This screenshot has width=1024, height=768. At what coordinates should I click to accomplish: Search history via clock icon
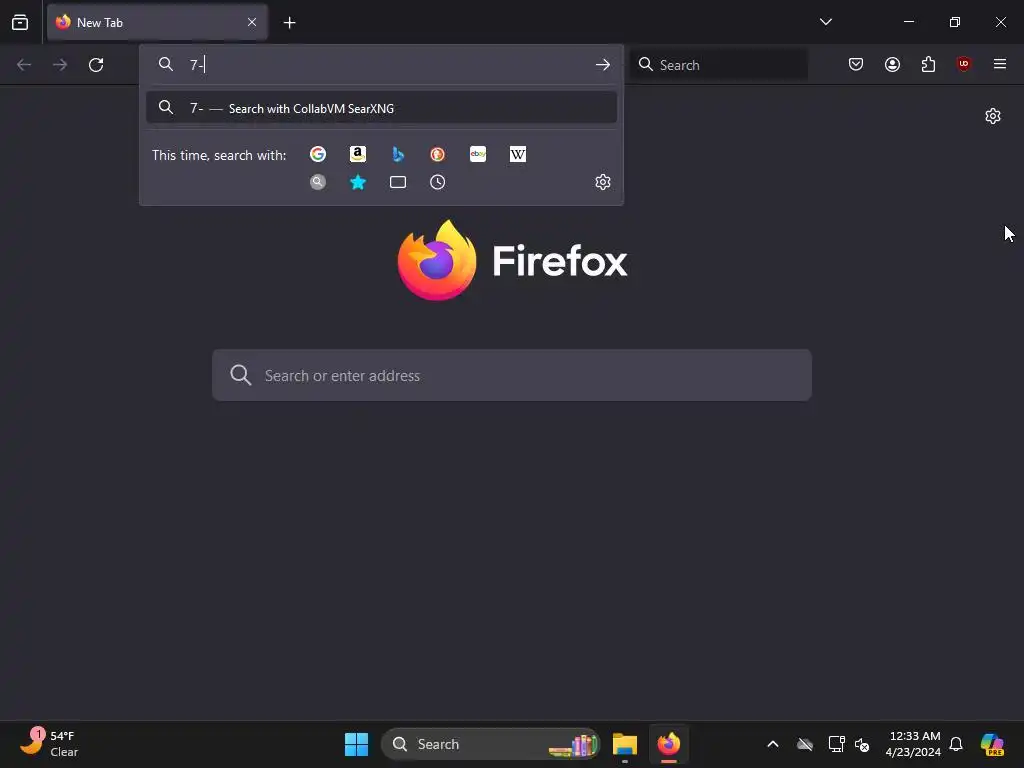[x=438, y=182]
